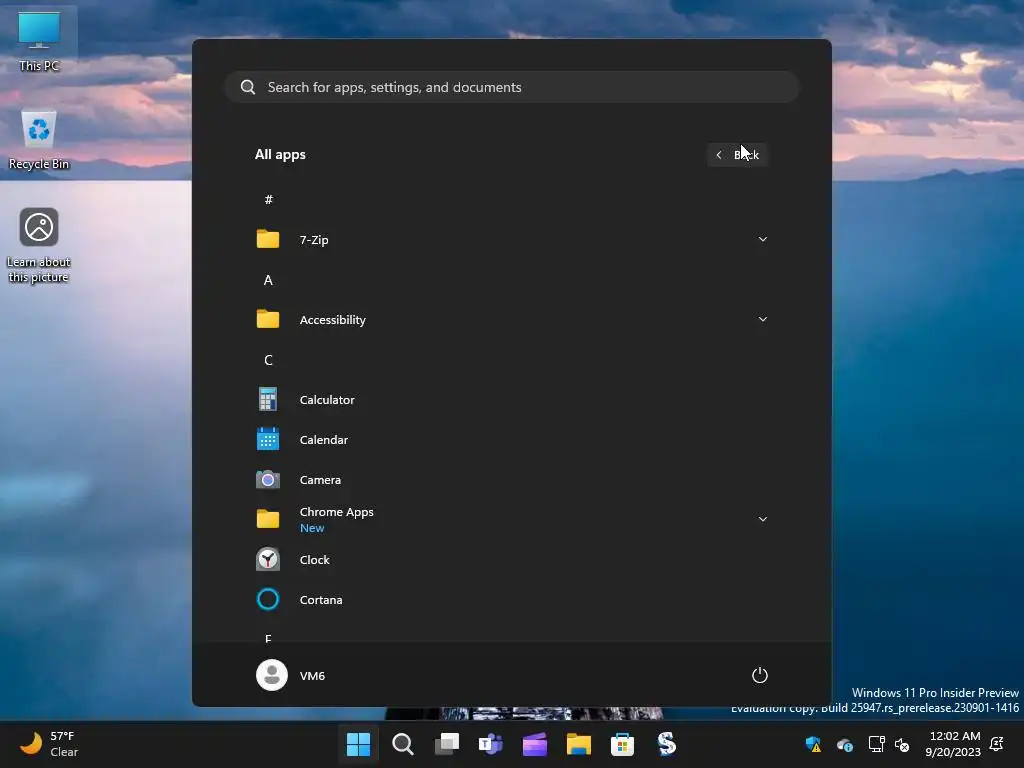Launch Microsoft Teams from taskbar
This screenshot has width=1024, height=768.
point(490,744)
